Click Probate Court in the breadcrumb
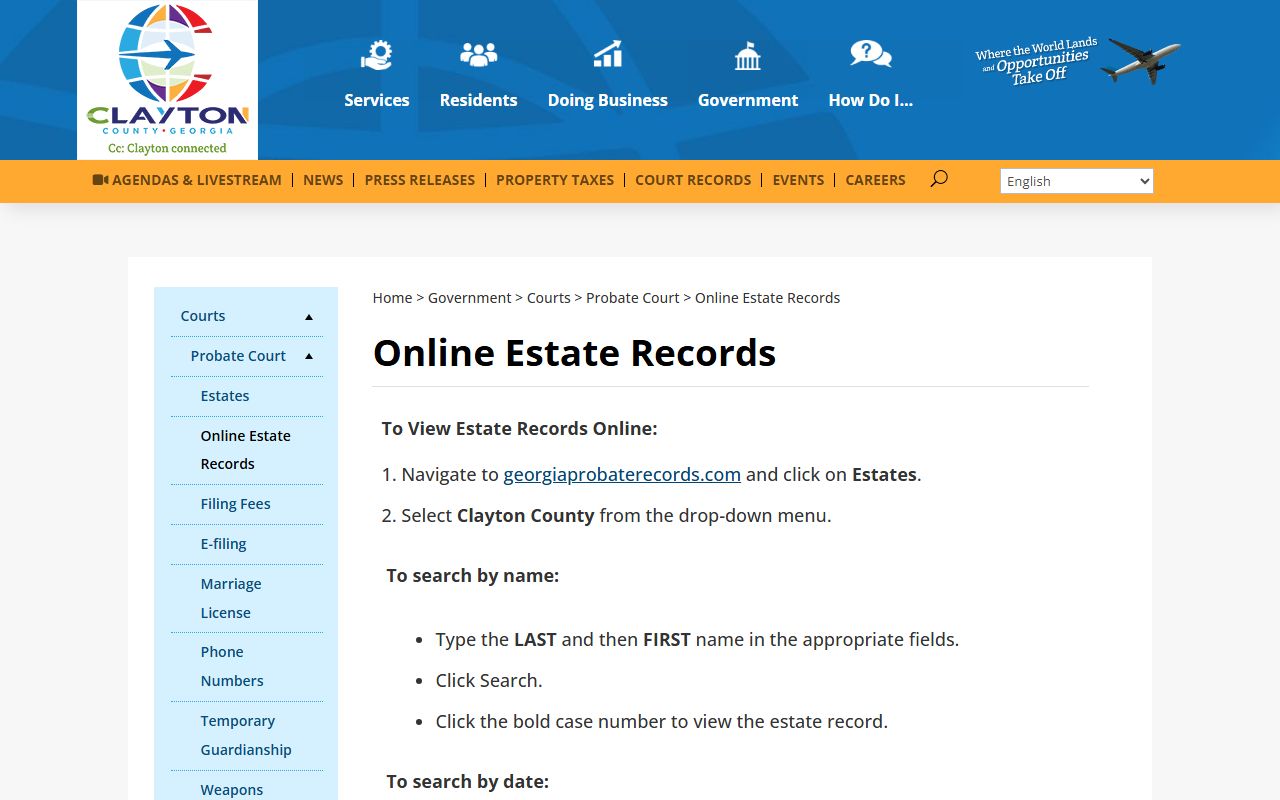Viewport: 1280px width, 800px height. click(x=633, y=298)
